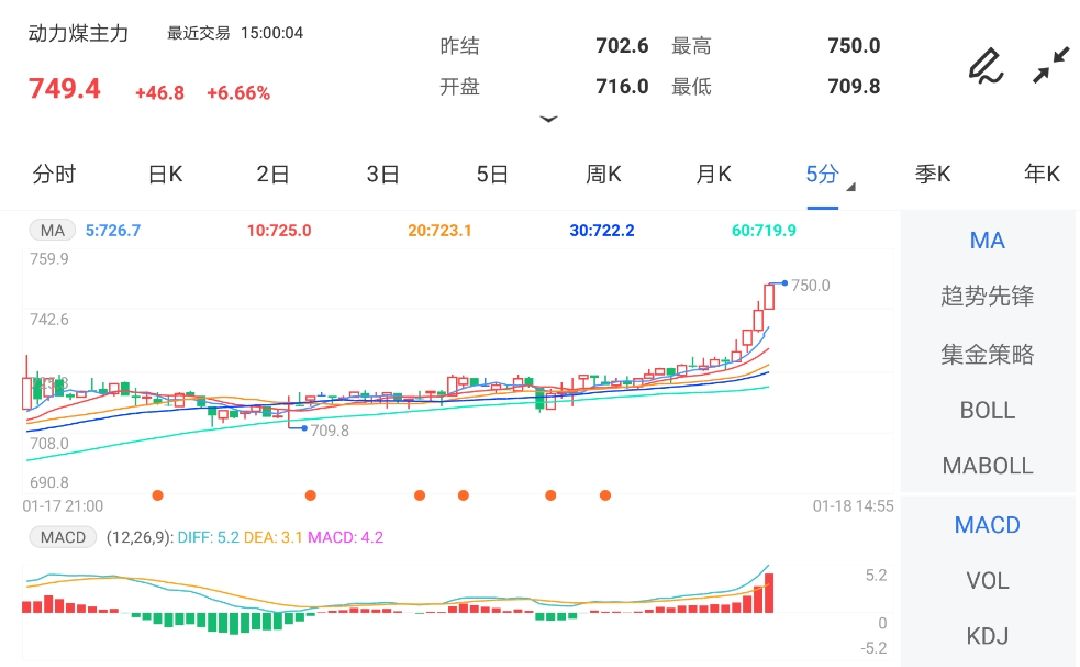Select MACD in the sub-indicator sidebar

(x=987, y=525)
